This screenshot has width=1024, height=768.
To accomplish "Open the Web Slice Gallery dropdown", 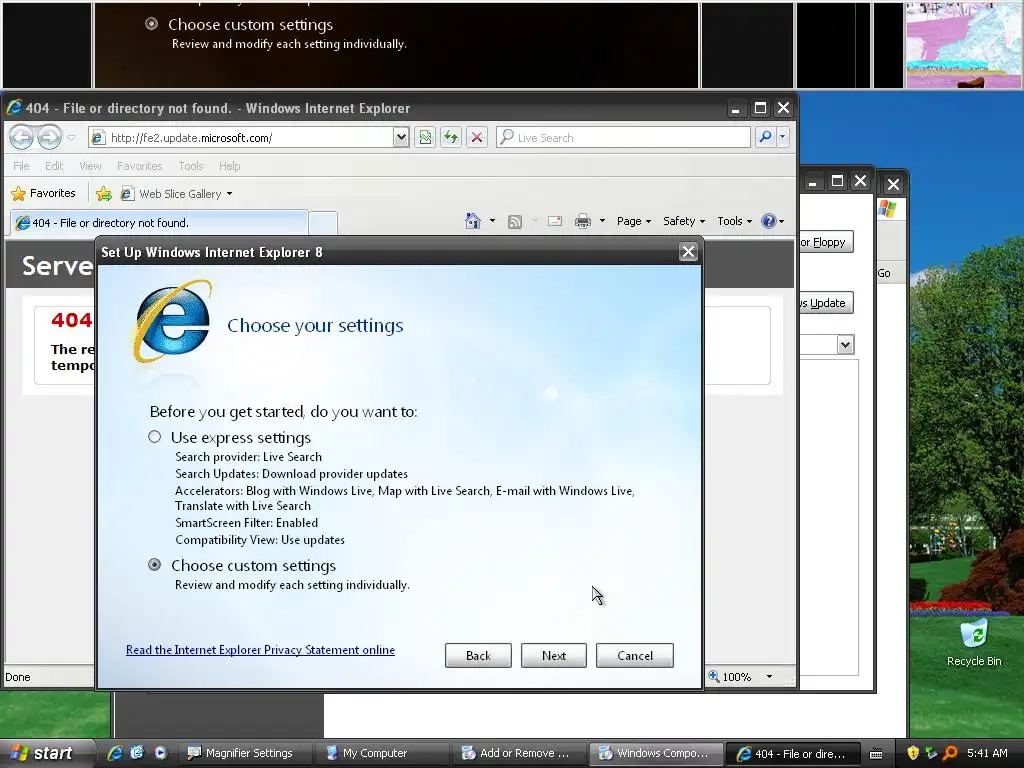I will (177, 194).
